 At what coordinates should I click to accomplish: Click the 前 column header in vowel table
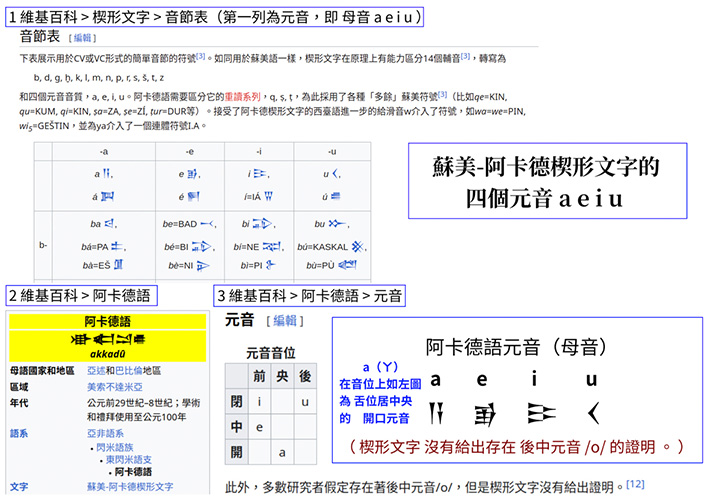(259, 376)
